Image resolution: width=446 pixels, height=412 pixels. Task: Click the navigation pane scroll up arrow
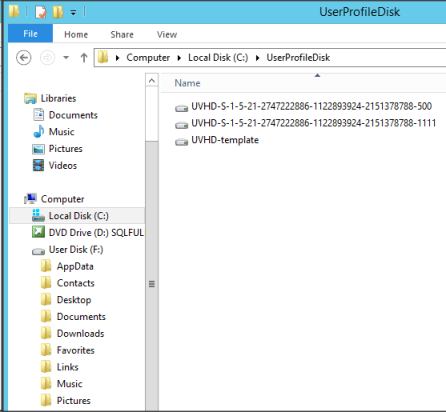pyautogui.click(x=152, y=80)
